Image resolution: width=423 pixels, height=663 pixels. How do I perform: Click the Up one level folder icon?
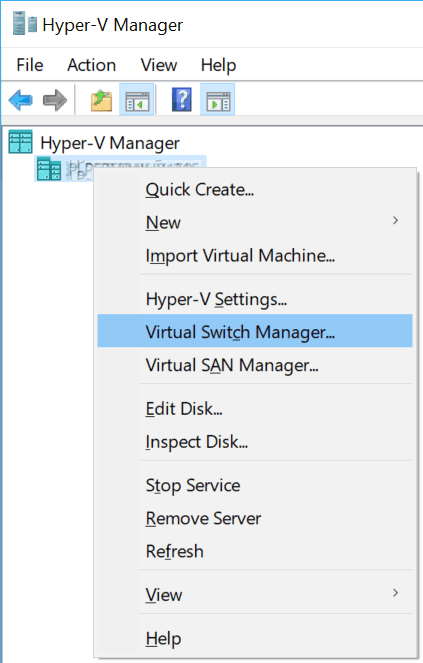coord(102,100)
